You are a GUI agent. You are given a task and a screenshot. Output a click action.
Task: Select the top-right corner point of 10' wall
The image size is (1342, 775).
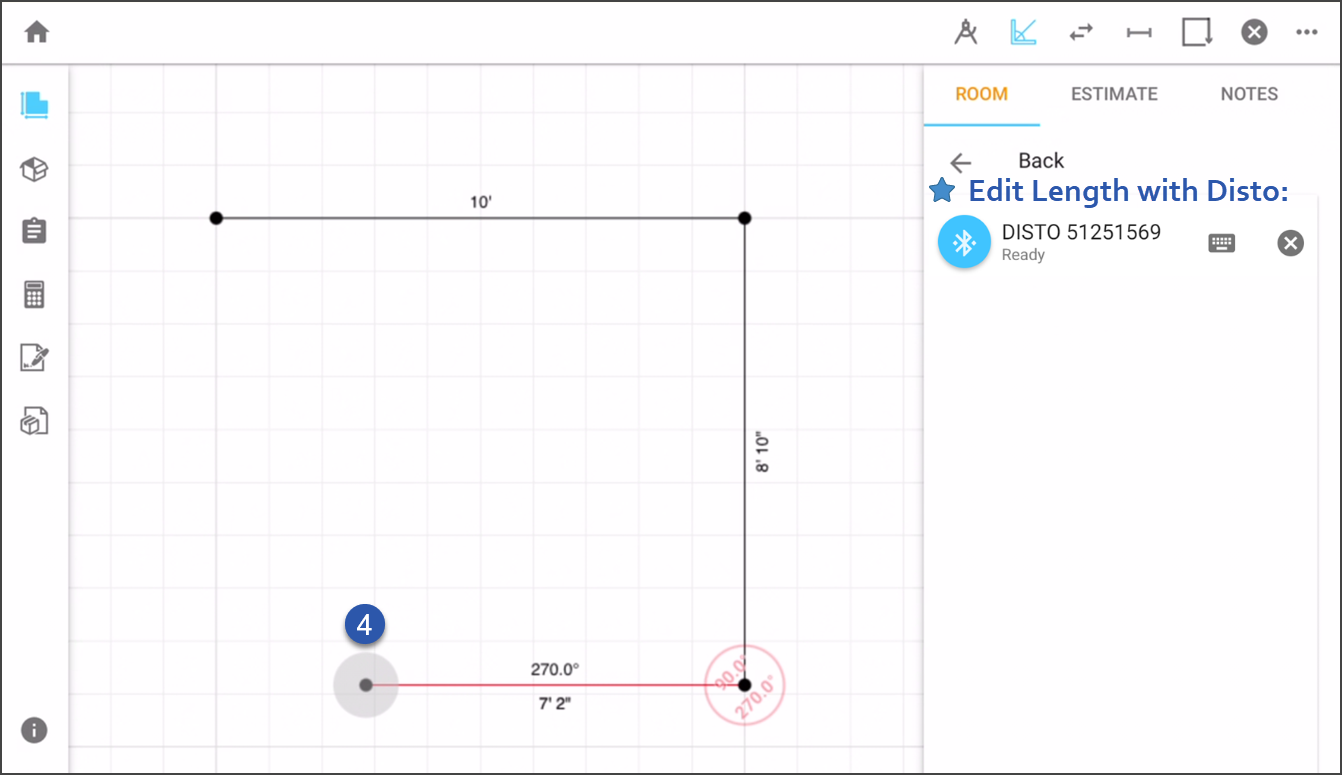[x=744, y=218]
